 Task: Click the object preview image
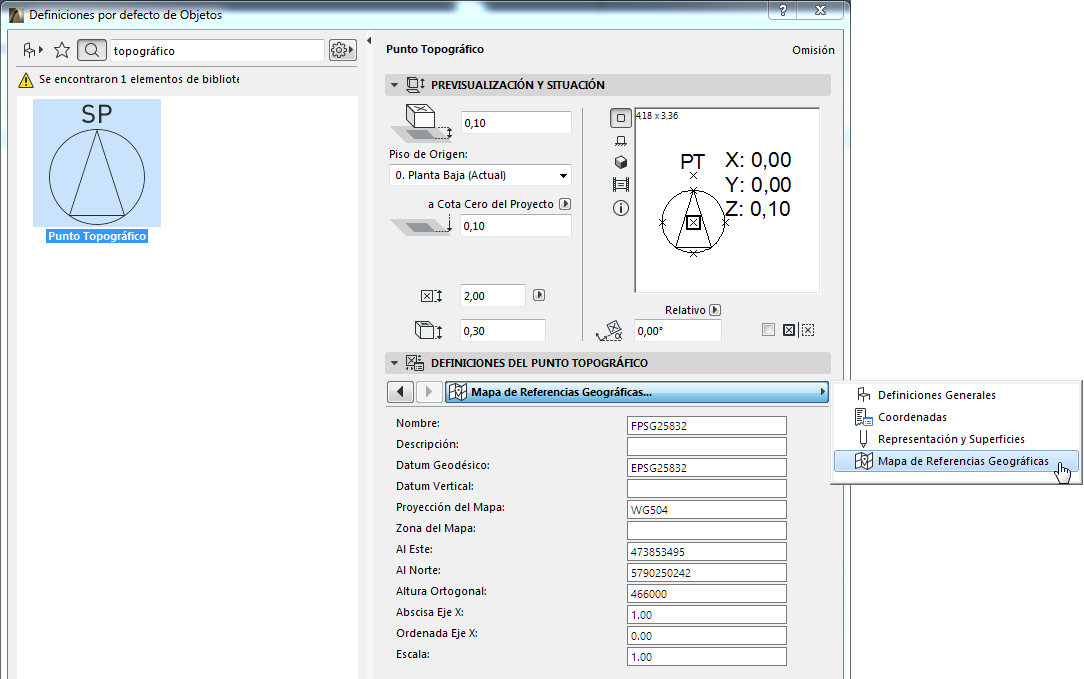coord(727,200)
